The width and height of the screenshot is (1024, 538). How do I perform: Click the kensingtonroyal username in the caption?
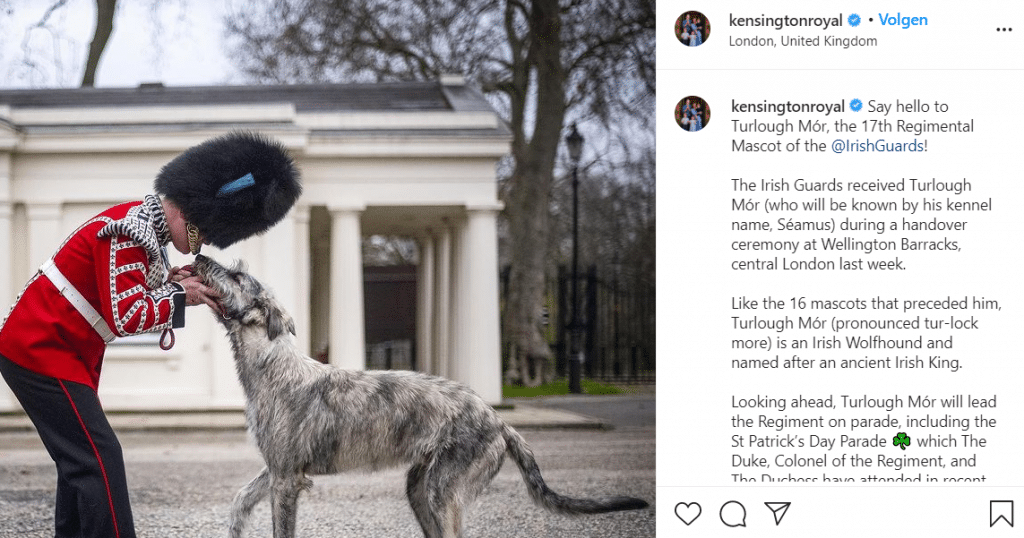[x=788, y=106]
